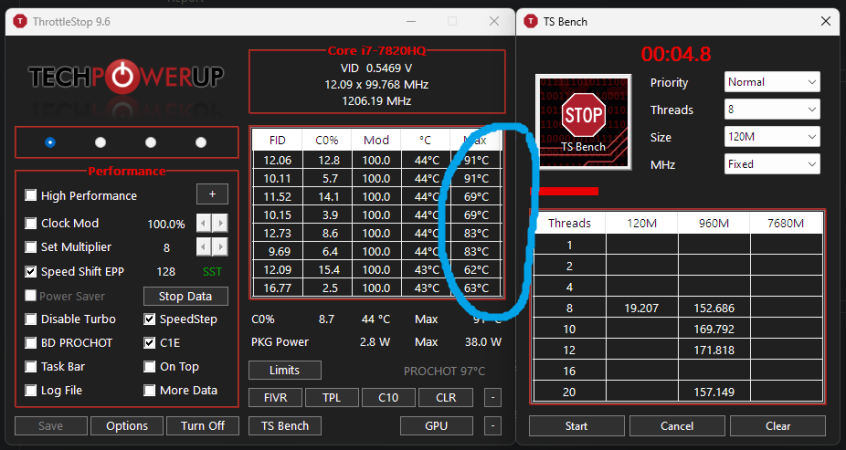Toggle the BD PROCHOT checkbox

click(31, 343)
